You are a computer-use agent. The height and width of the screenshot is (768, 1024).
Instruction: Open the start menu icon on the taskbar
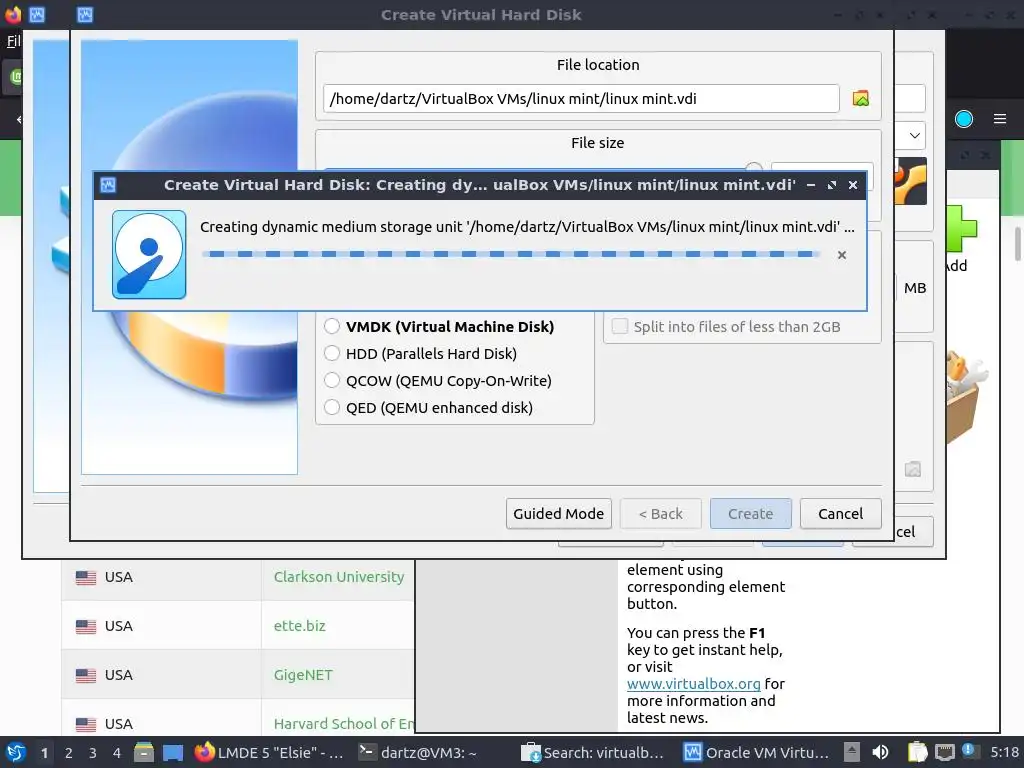pyautogui.click(x=16, y=752)
